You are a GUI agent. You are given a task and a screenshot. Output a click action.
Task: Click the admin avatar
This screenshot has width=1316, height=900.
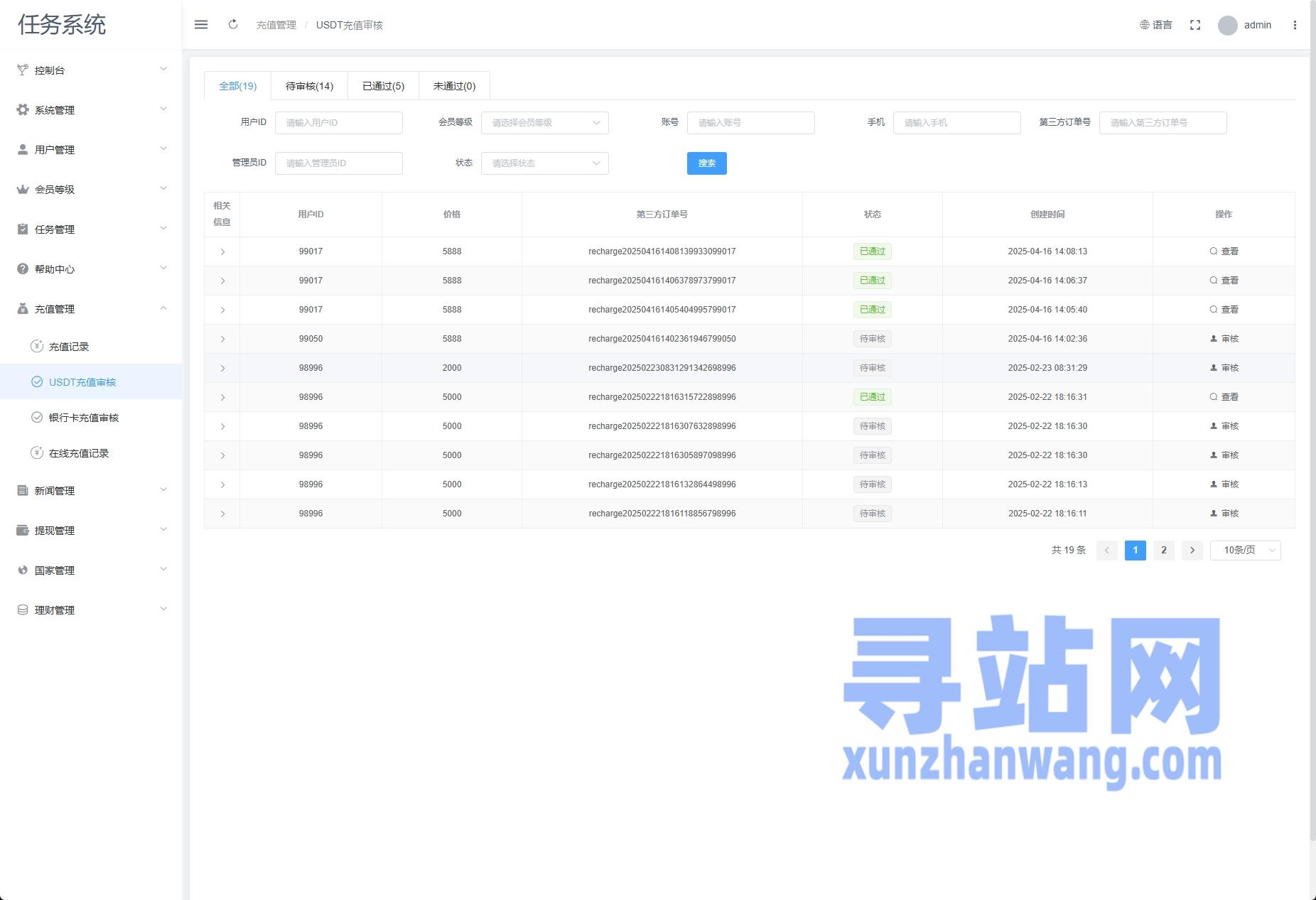click(x=1227, y=25)
